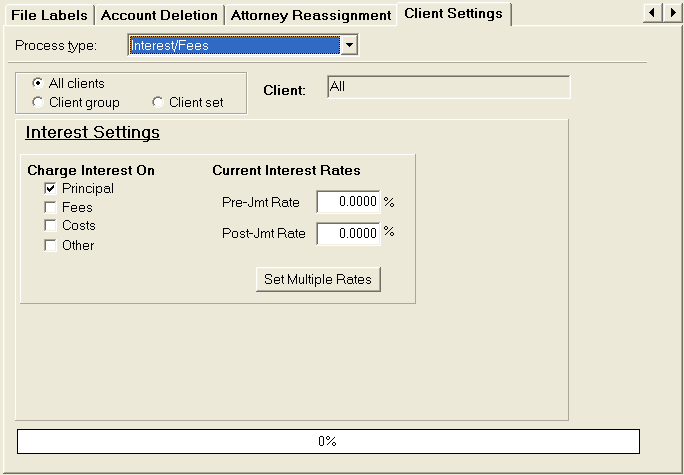Choose the Client group radio option
The image size is (684, 475).
tap(38, 103)
